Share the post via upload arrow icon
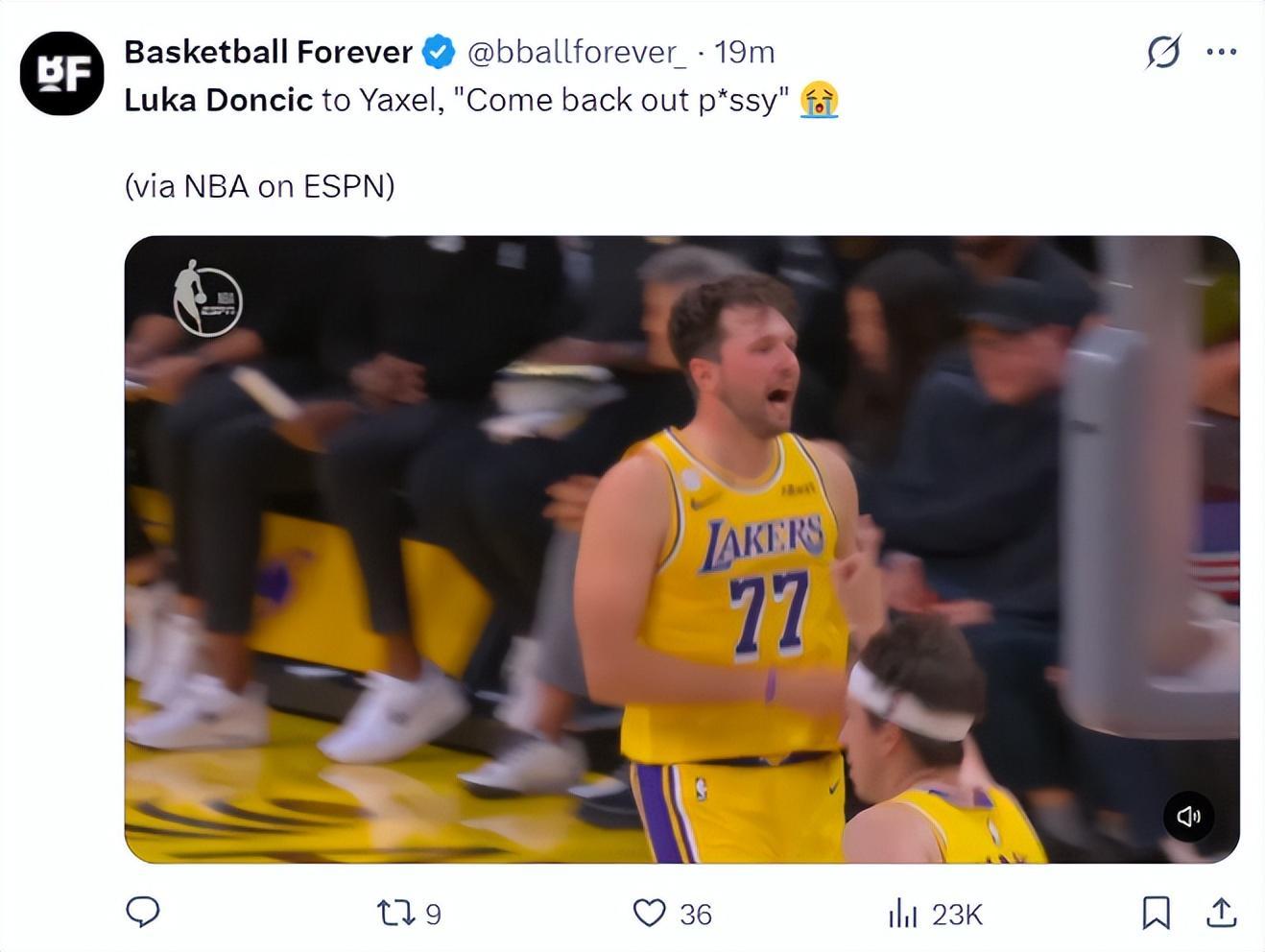 click(x=1221, y=913)
